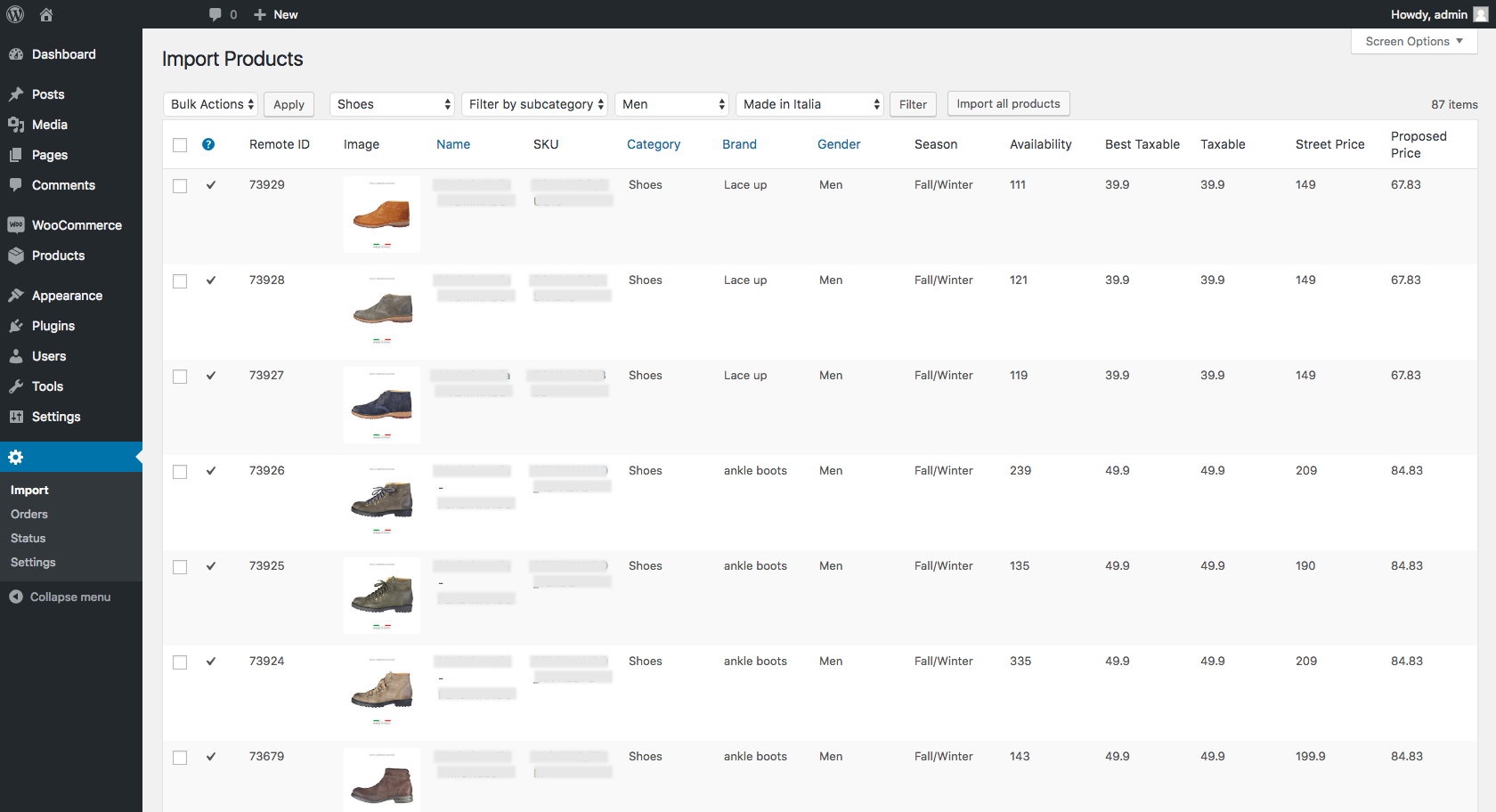Select the Products sidebar icon

(x=18, y=256)
